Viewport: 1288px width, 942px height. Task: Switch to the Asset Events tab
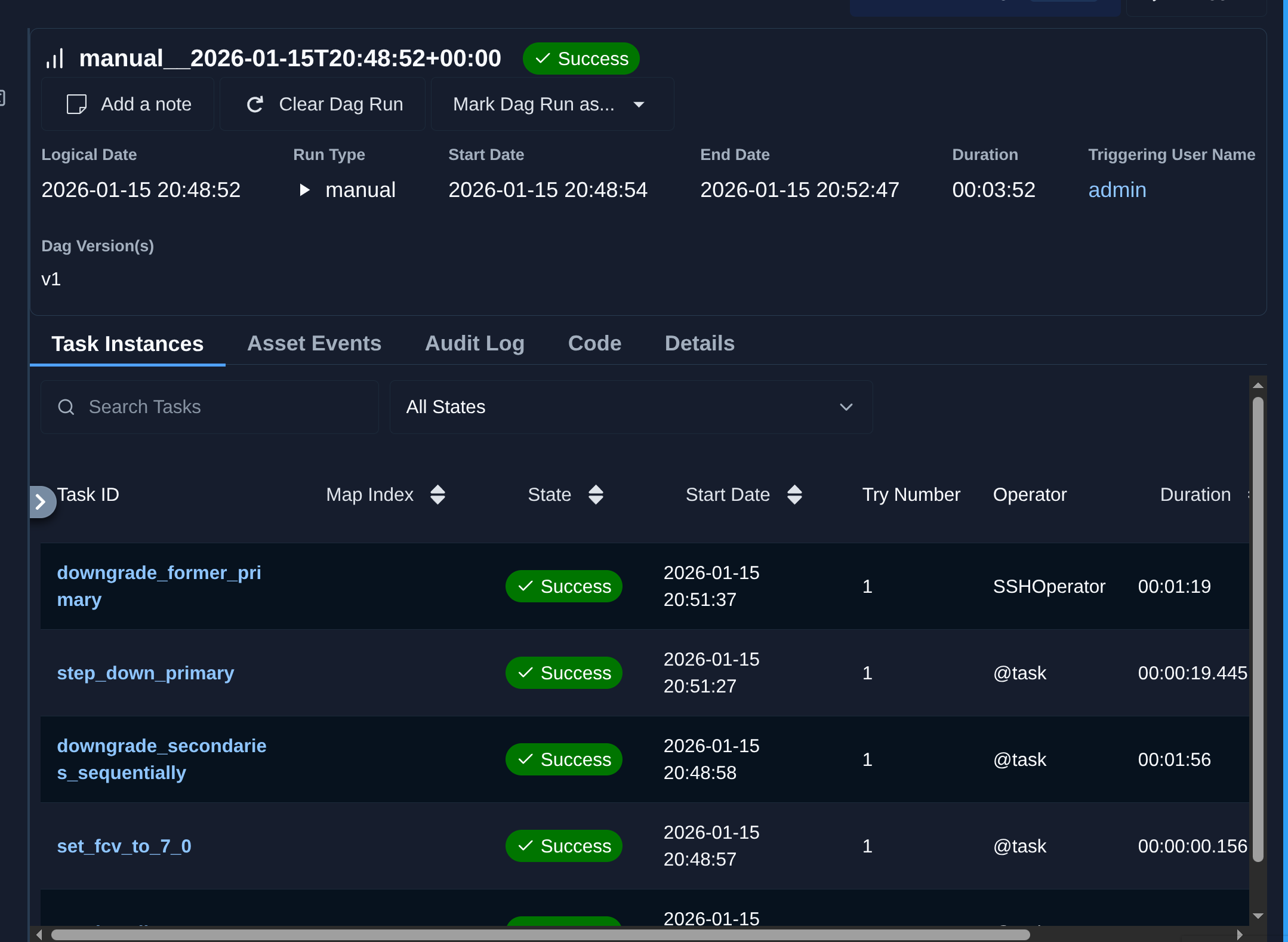[314, 344]
